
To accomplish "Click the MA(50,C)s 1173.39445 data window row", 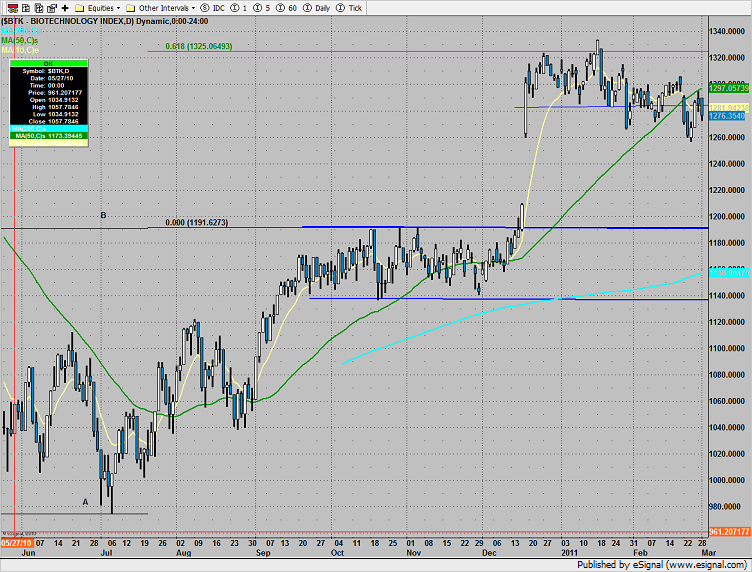I will (x=48, y=136).
